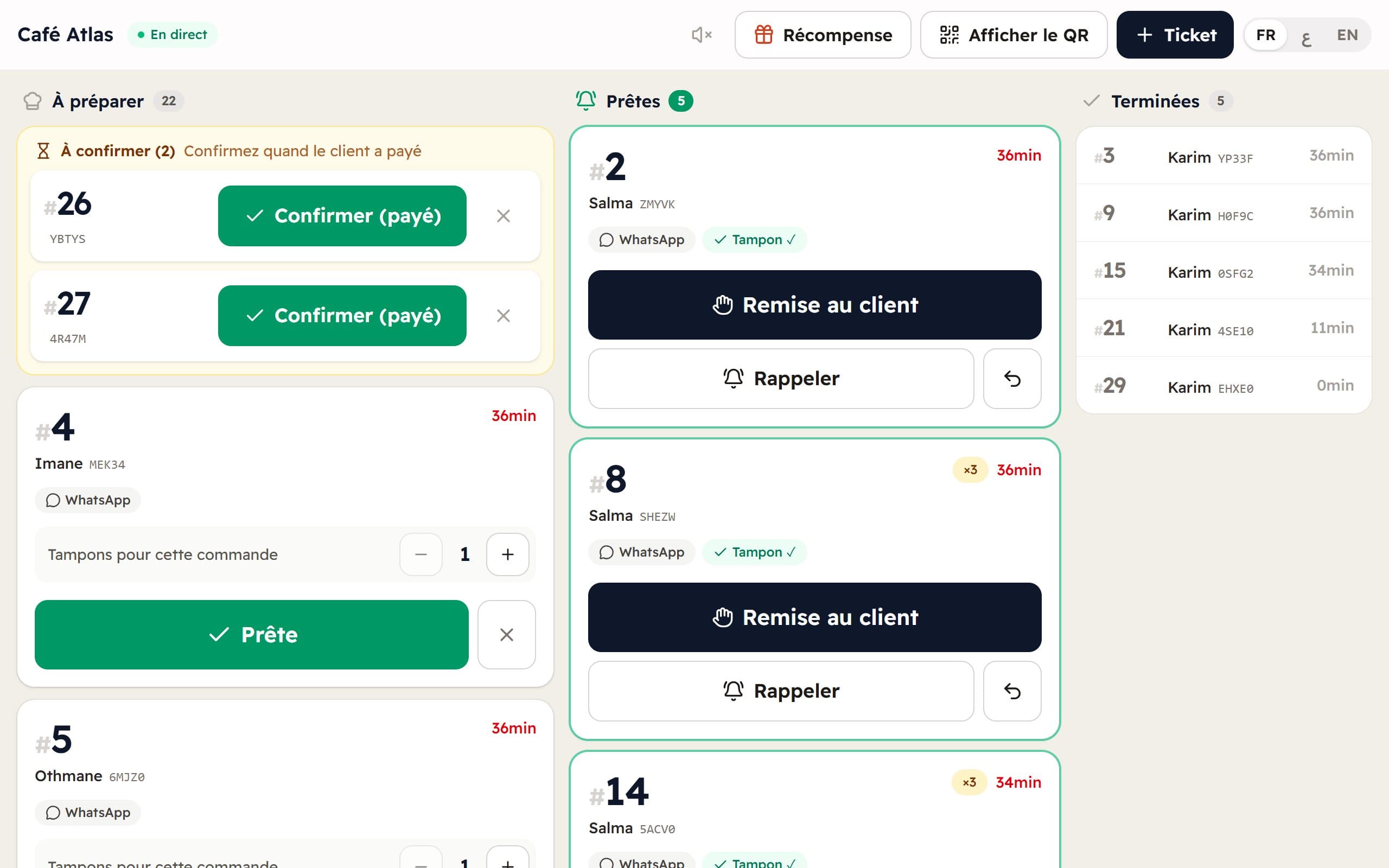This screenshot has width=1389, height=868.
Task: Open completed order #29 Karim EHXE0
Action: [1224, 385]
